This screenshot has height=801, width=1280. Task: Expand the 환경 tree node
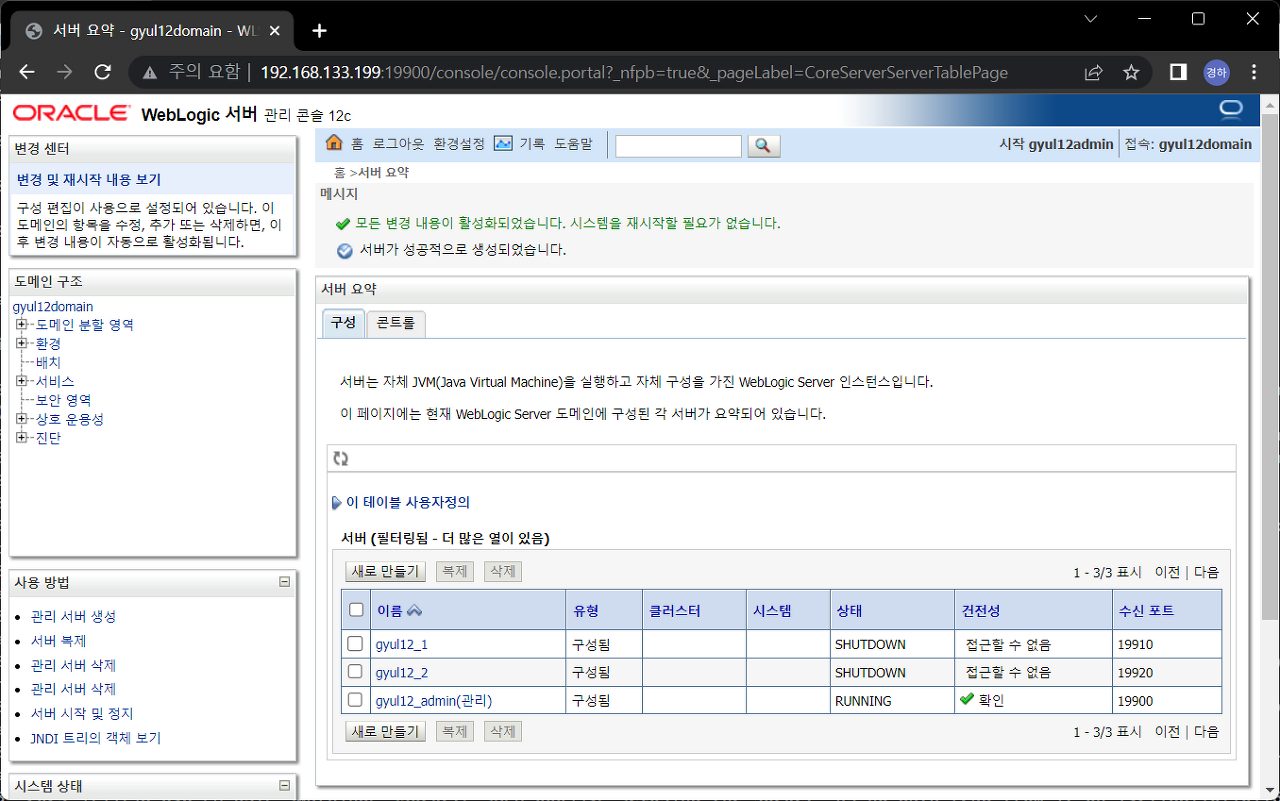click(20, 343)
